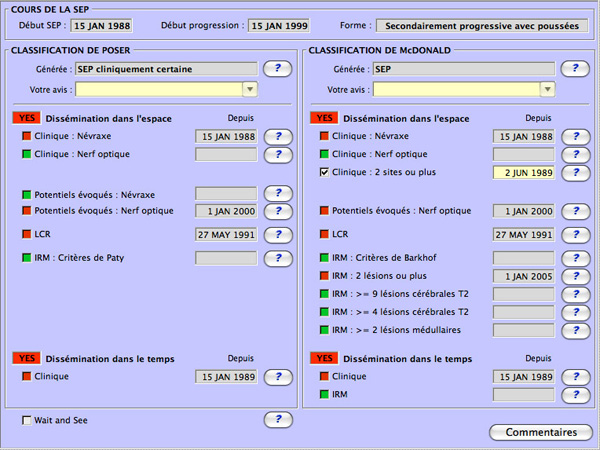Screen dimensions: 600x450
Task: Open help for IRM : Critères de Paty
Action: pyautogui.click(x=278, y=258)
